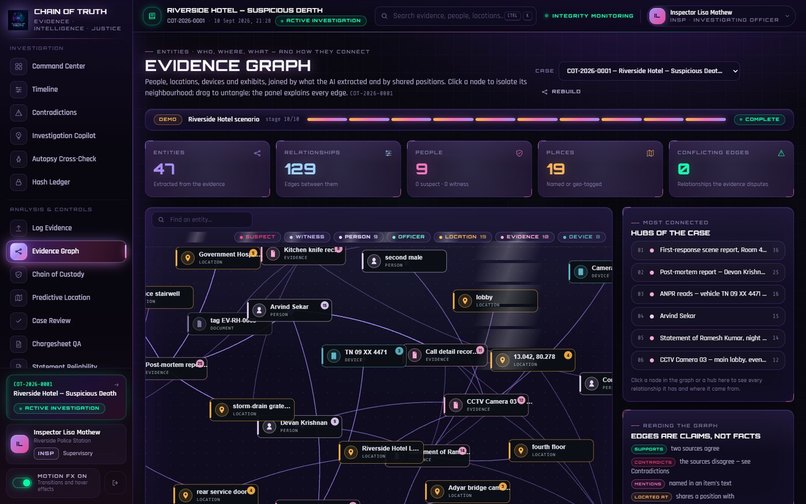Turn off the Motion FX switch

coord(22,482)
